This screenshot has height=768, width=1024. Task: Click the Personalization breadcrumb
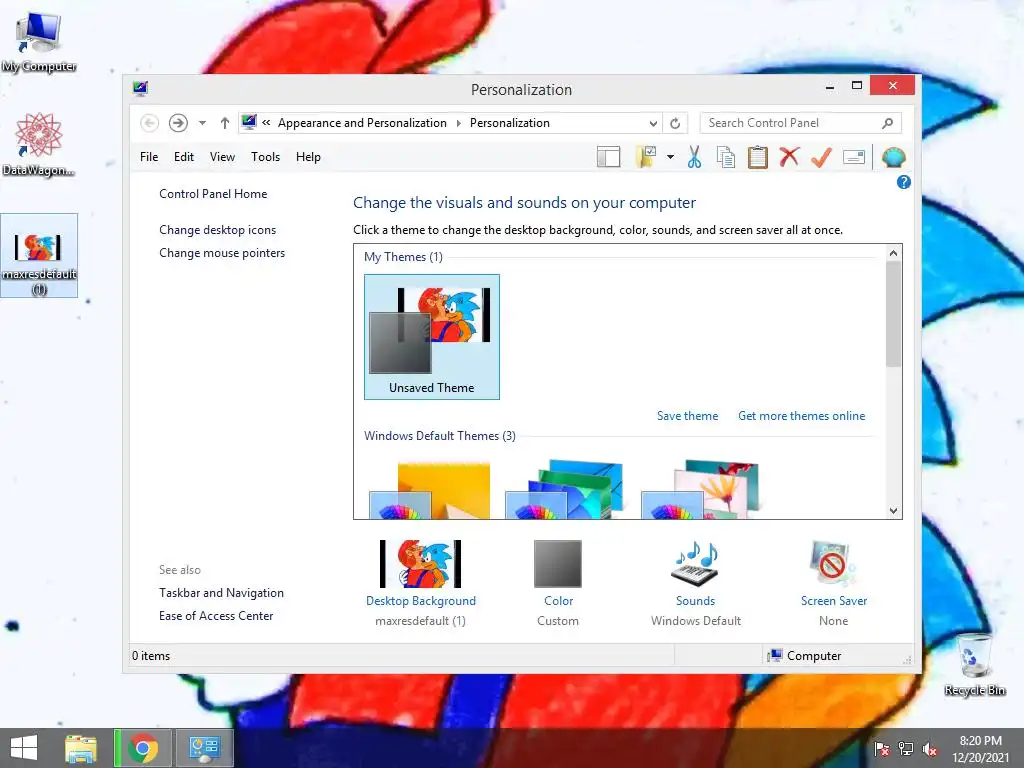[510, 123]
